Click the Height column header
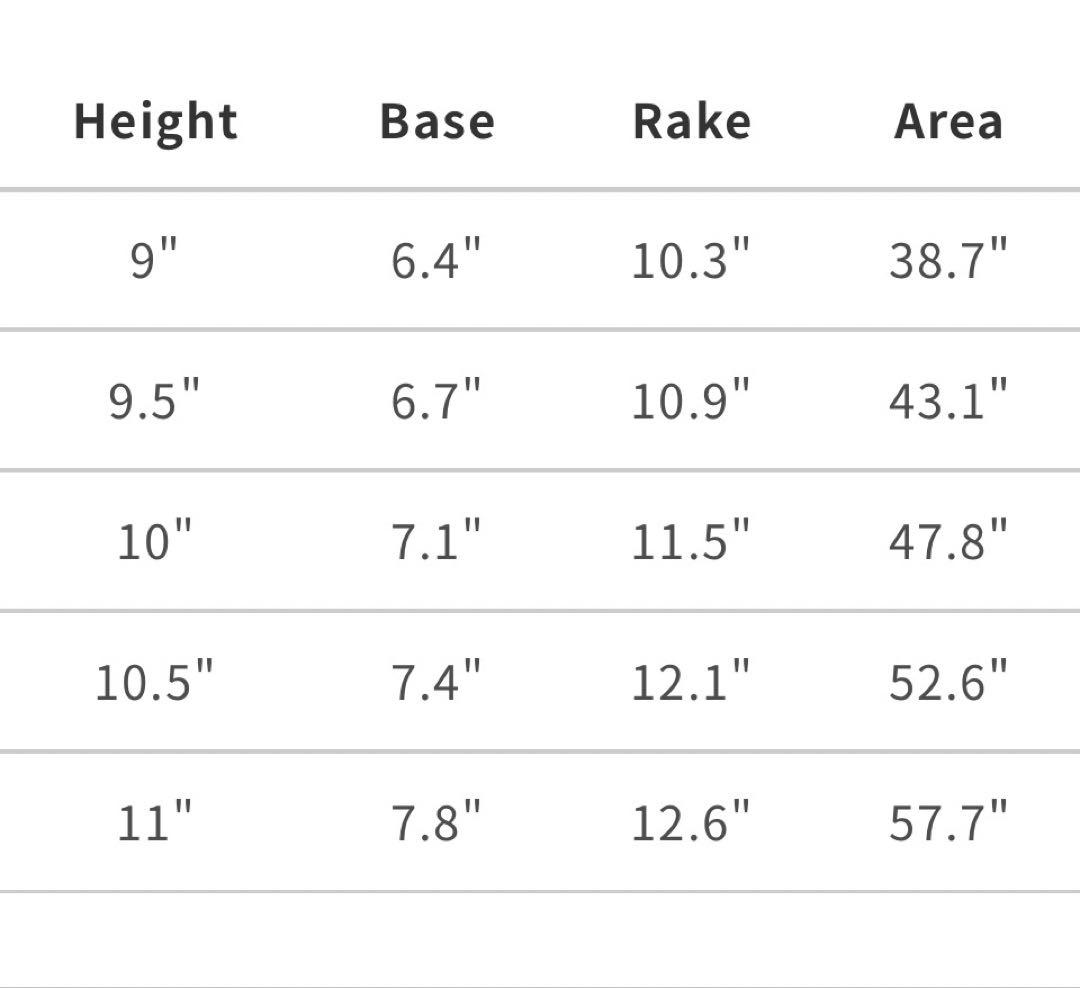 156,123
